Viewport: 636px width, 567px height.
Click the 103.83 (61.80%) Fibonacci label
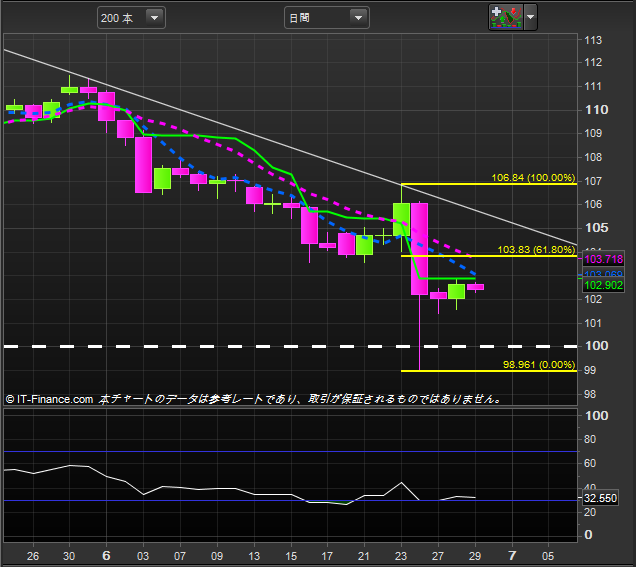[x=536, y=249]
